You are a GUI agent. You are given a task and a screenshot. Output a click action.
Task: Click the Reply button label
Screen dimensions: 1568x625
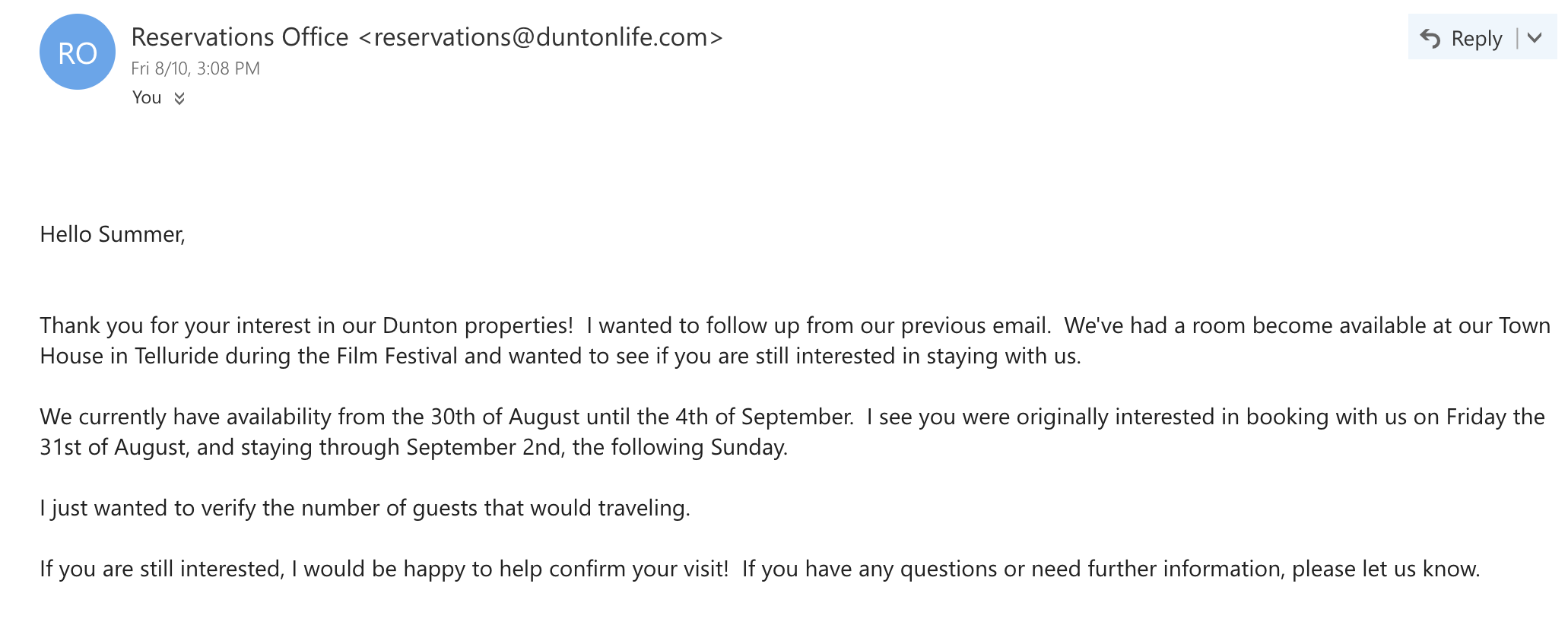click(1477, 38)
